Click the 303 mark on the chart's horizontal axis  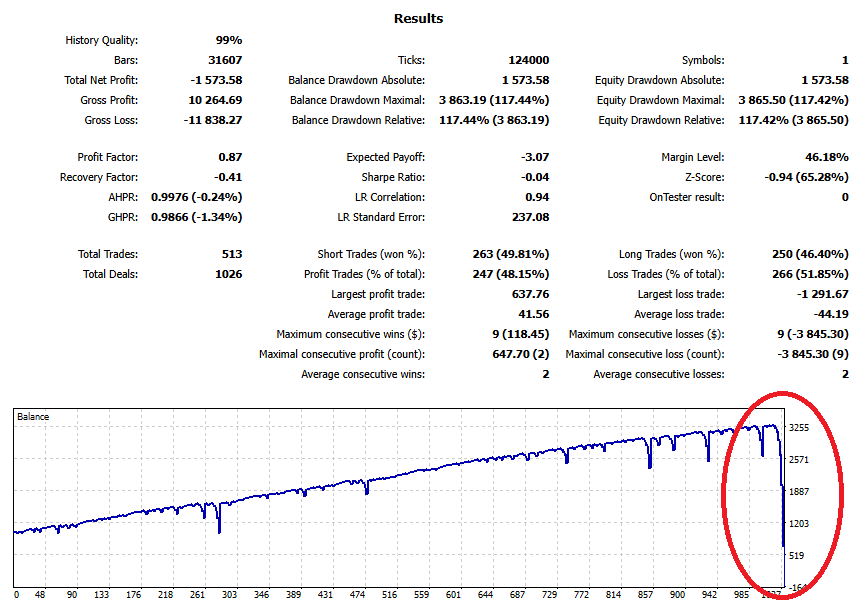click(229, 593)
